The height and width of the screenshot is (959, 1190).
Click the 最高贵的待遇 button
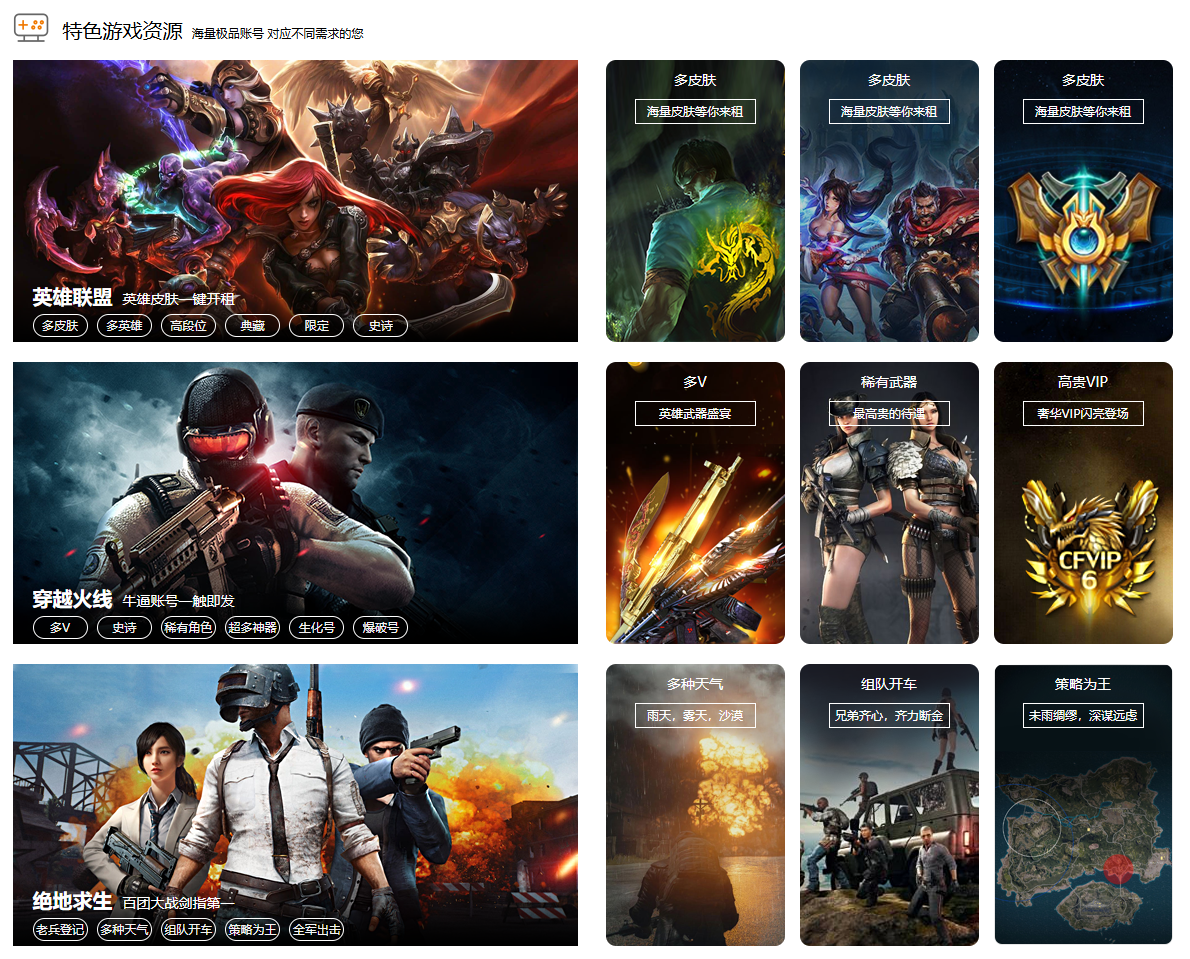point(889,413)
